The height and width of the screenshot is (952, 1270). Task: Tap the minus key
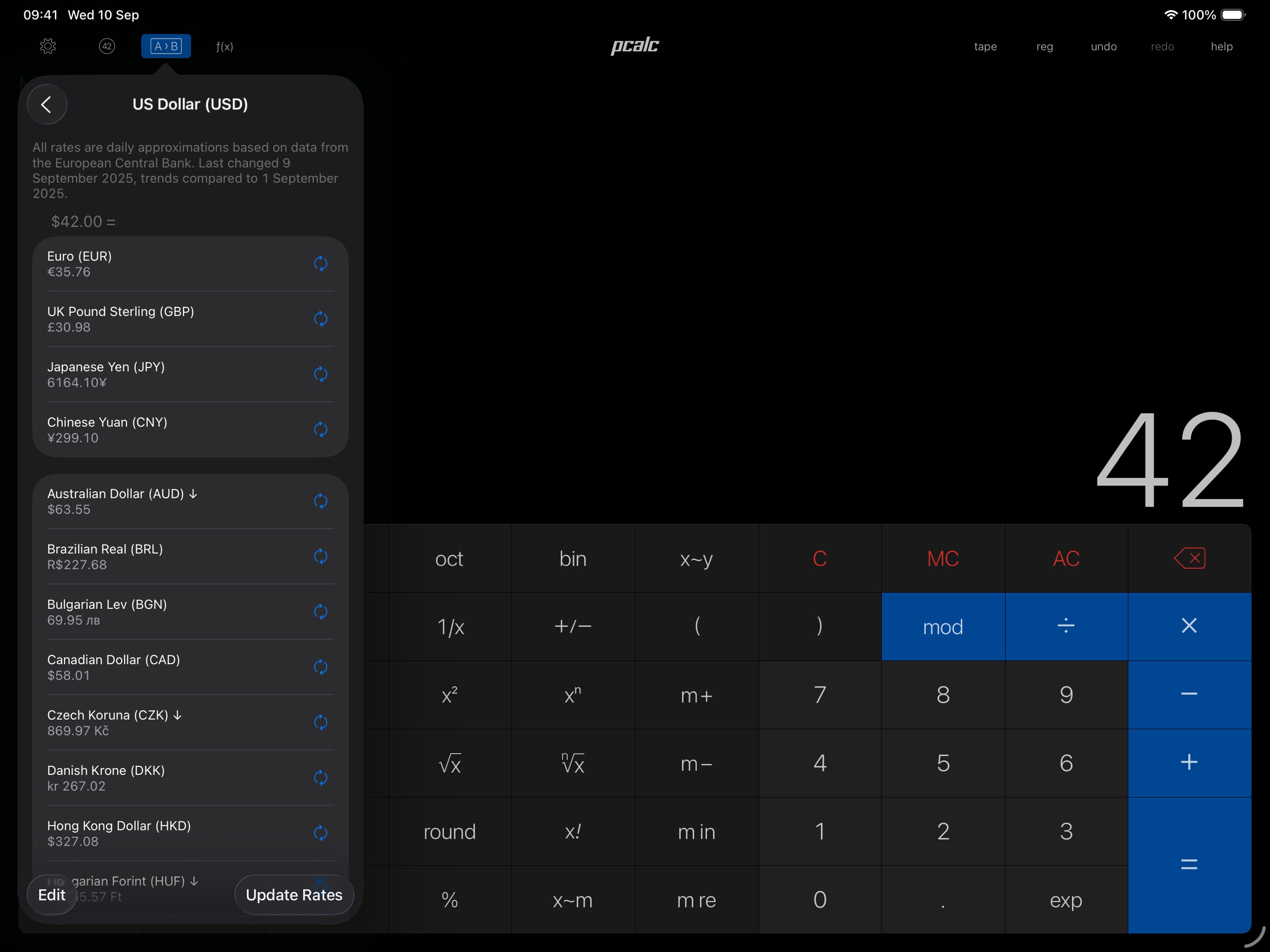tap(1189, 695)
